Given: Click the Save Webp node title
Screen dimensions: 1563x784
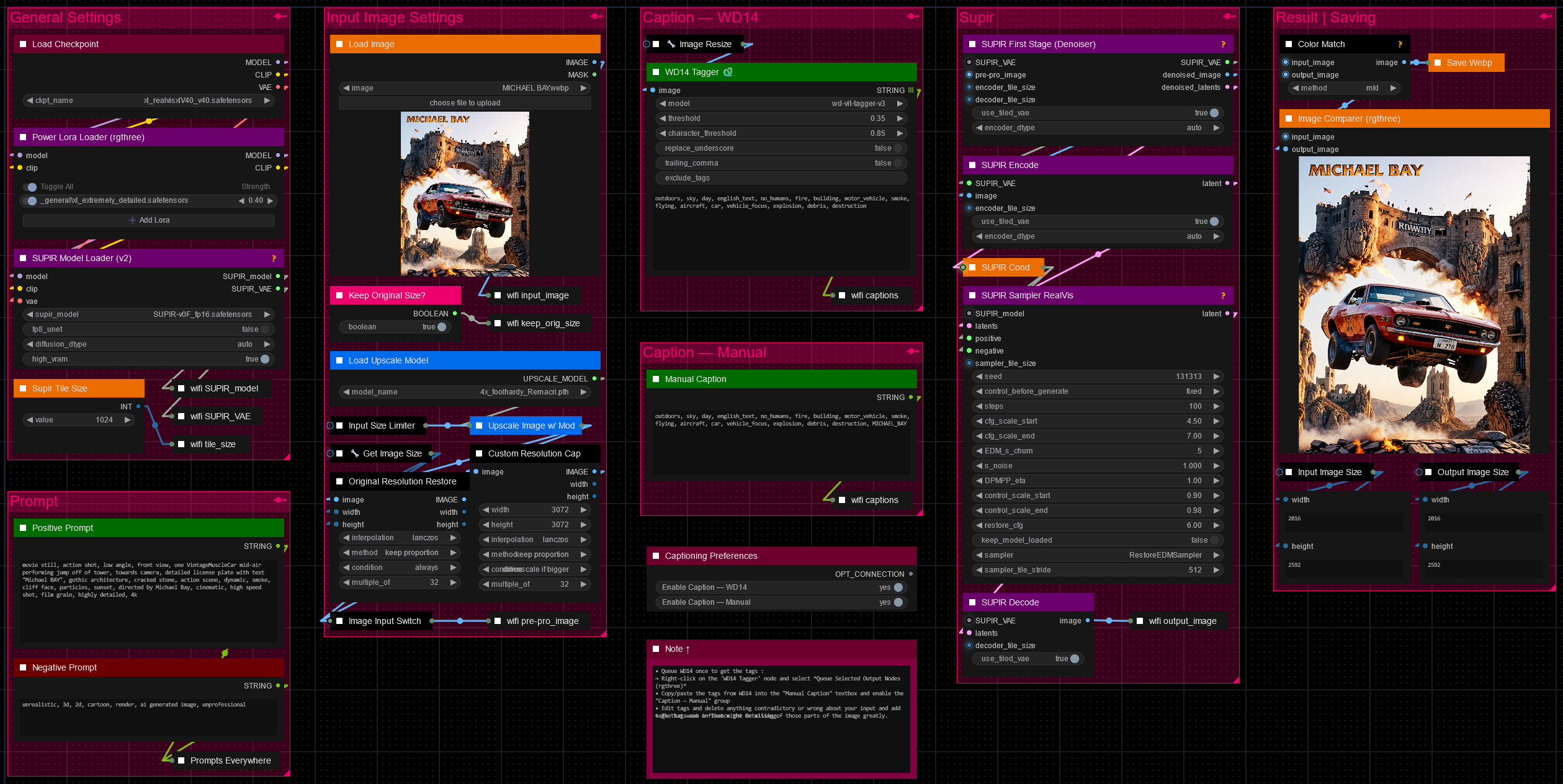Looking at the screenshot, I should (1469, 63).
